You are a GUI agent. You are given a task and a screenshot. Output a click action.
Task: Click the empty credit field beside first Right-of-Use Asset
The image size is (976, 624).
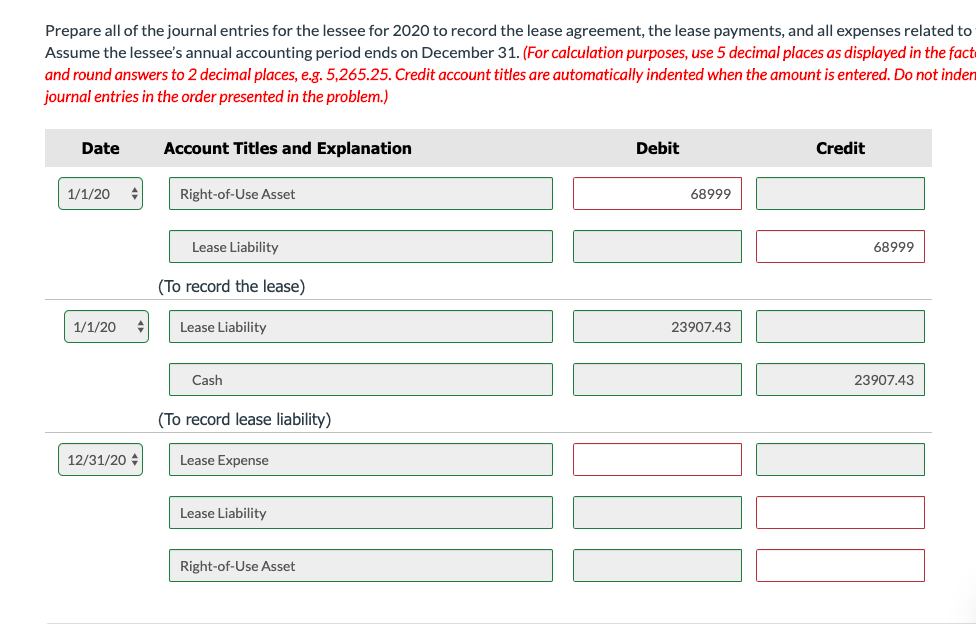[x=840, y=194]
